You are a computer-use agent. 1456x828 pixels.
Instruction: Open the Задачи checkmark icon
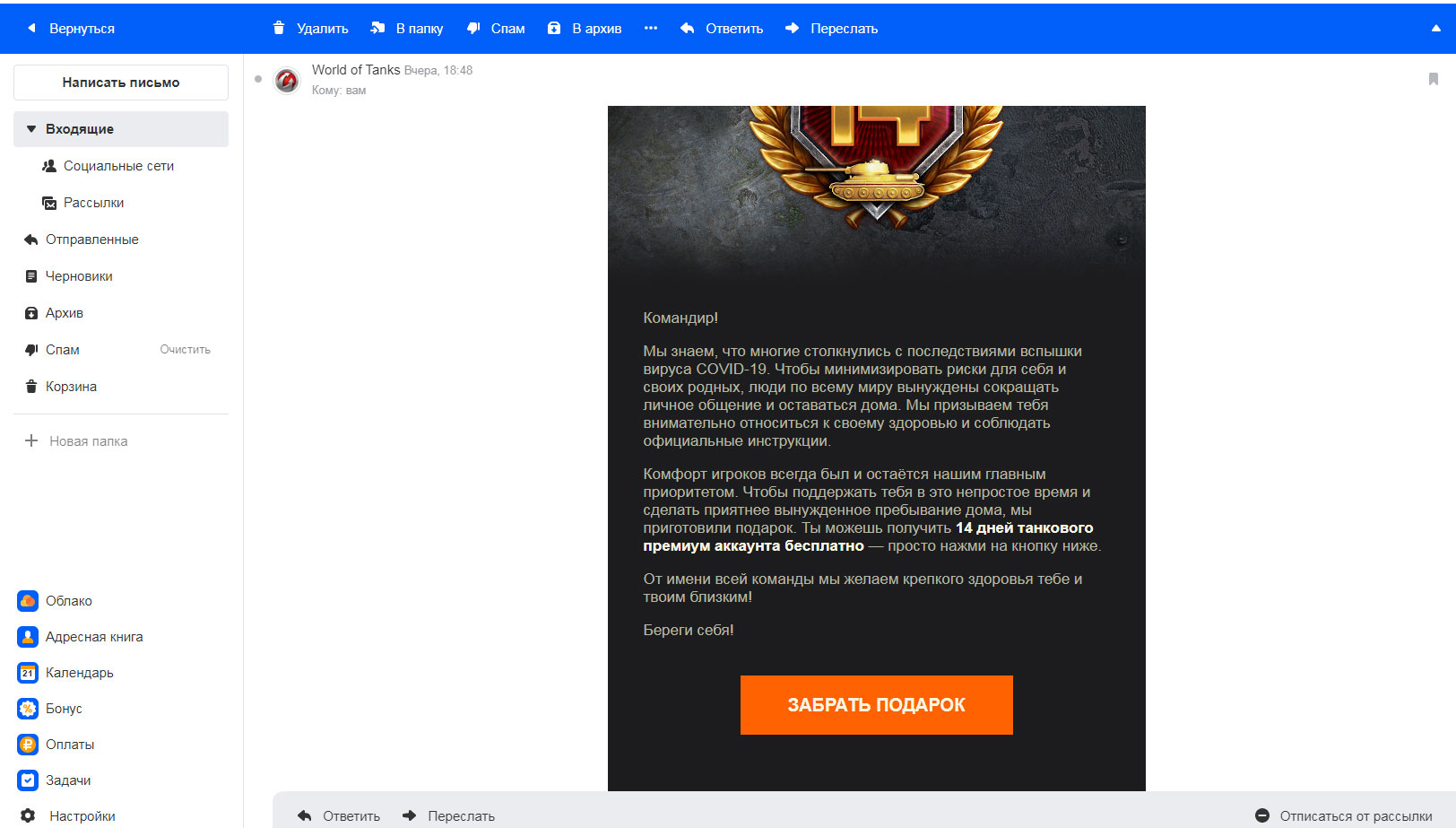tap(28, 780)
